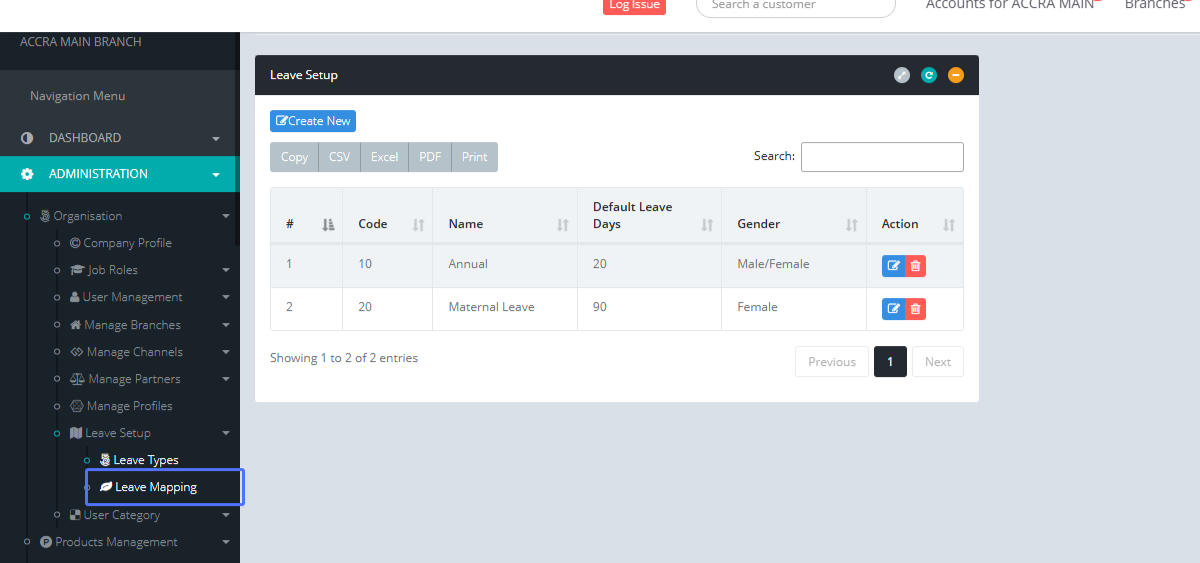
Task: Expand the User Management submenu
Action: [226, 298]
